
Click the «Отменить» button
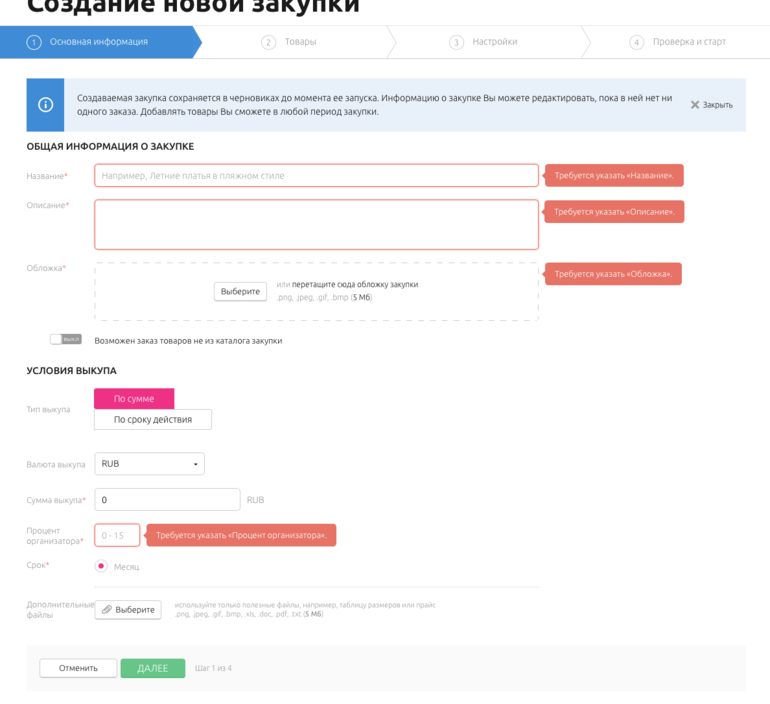click(x=78, y=668)
